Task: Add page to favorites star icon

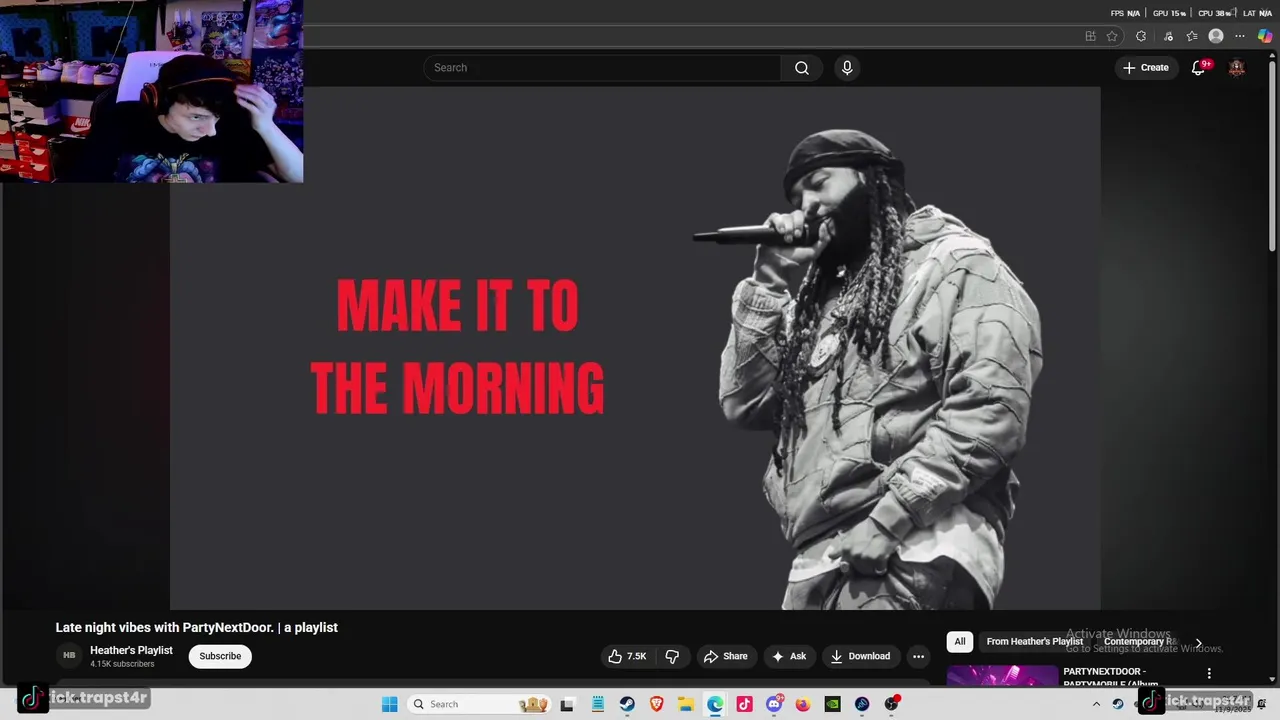Action: (1111, 36)
